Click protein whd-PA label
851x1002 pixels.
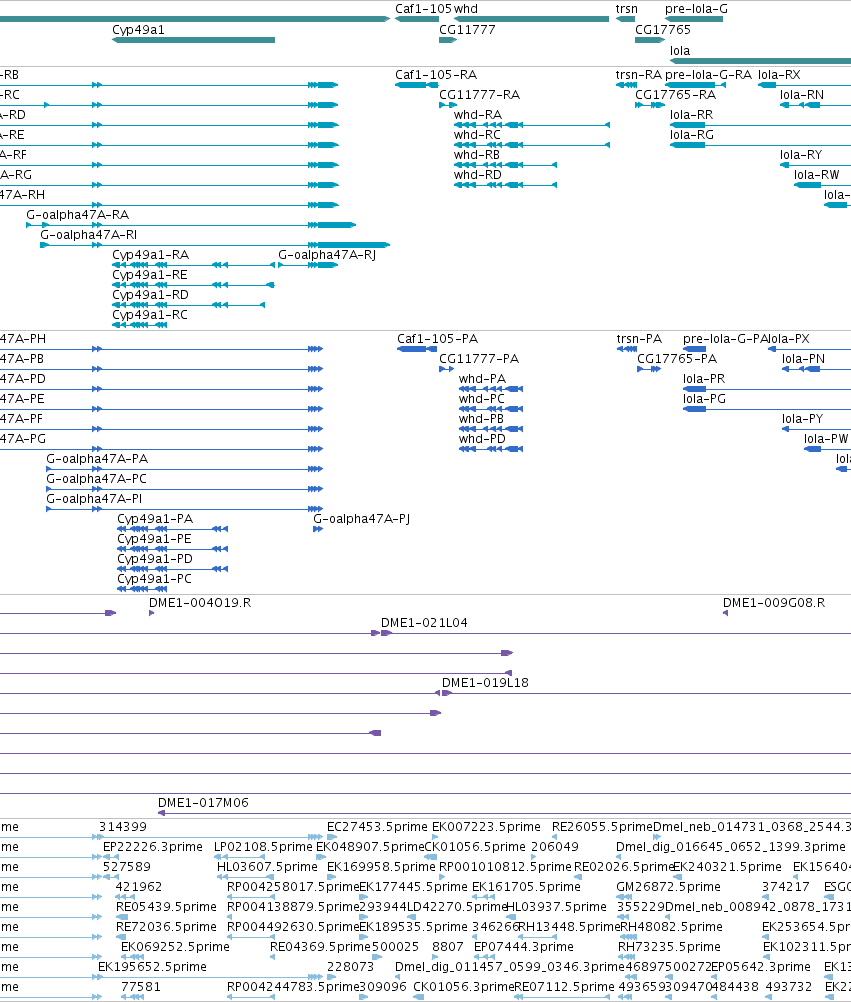(x=482, y=379)
